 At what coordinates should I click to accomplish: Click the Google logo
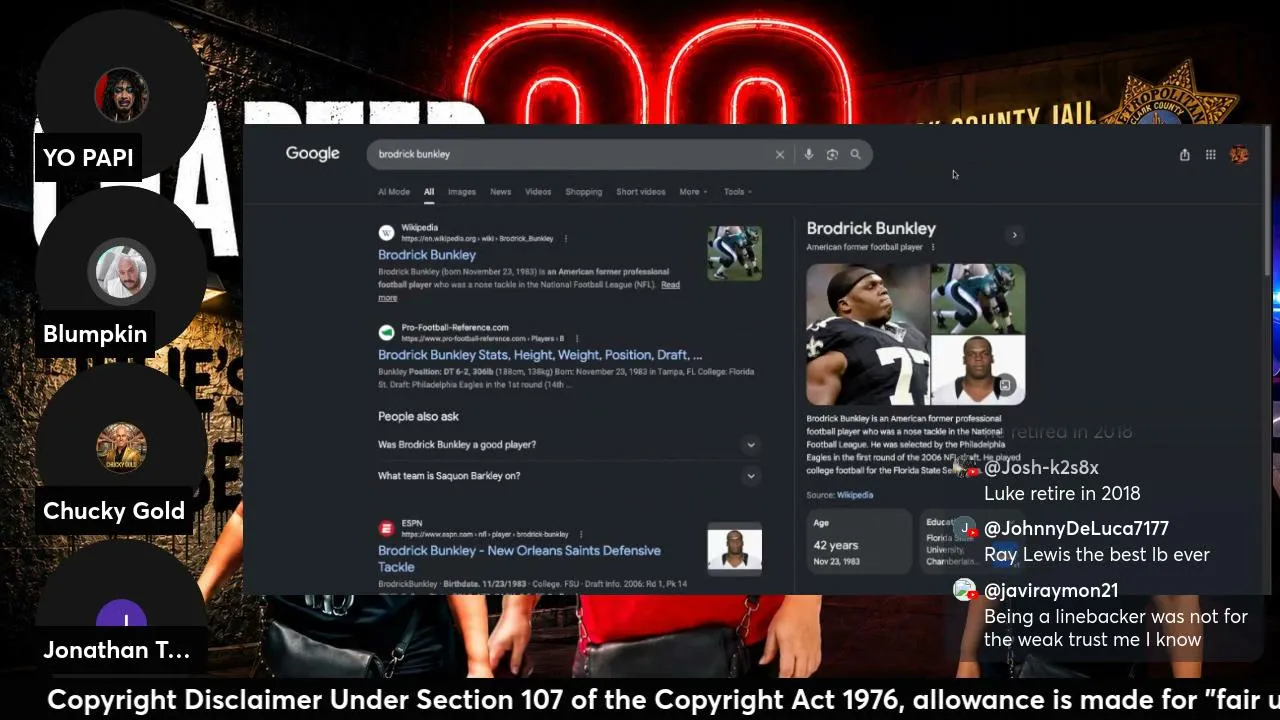(x=313, y=154)
